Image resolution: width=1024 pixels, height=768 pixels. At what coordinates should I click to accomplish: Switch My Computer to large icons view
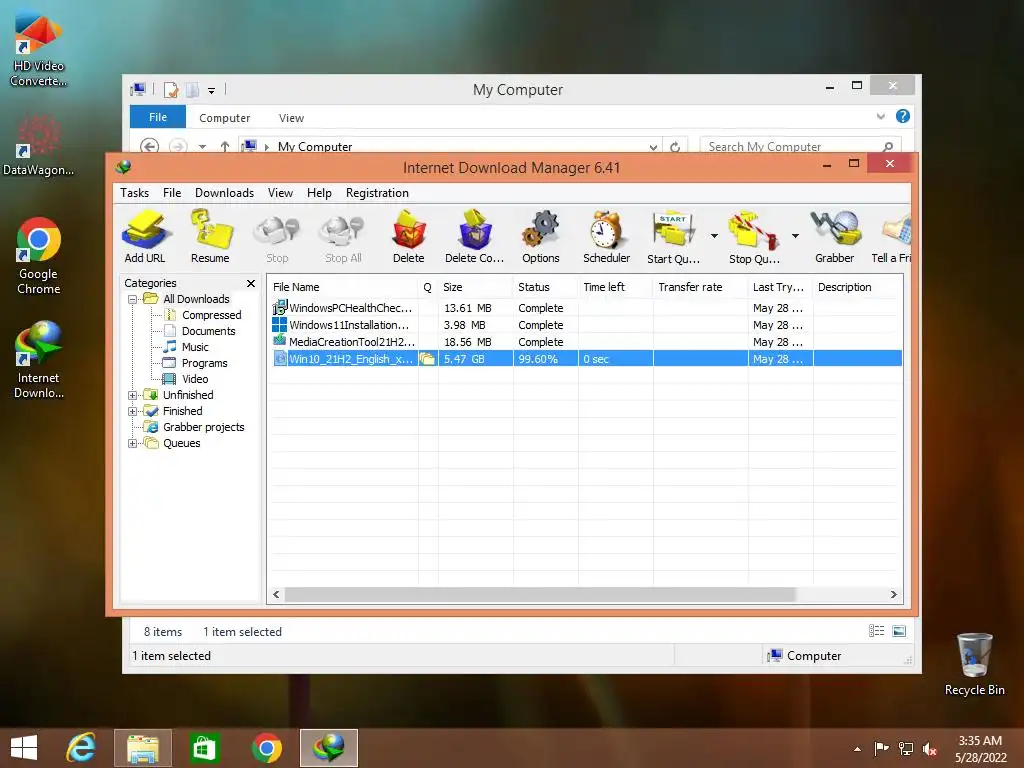(x=899, y=630)
